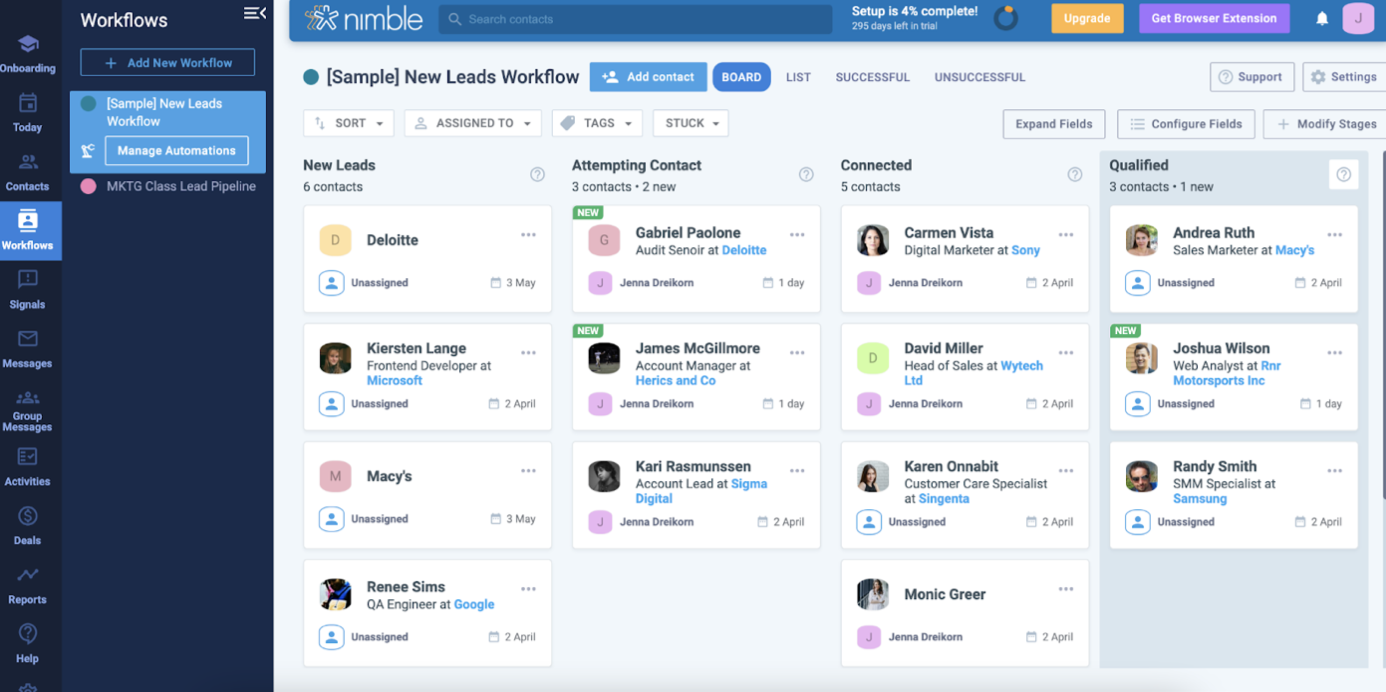Open the Successful tab
This screenshot has width=1386, height=692.
(x=872, y=77)
